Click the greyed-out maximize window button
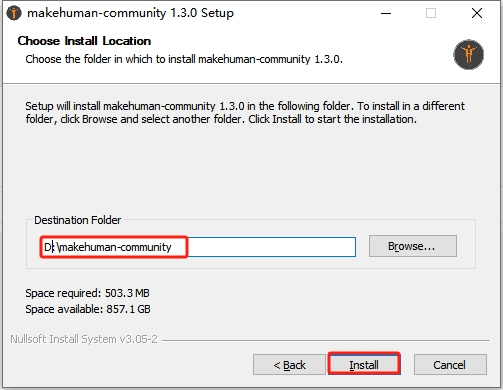 pos(431,13)
